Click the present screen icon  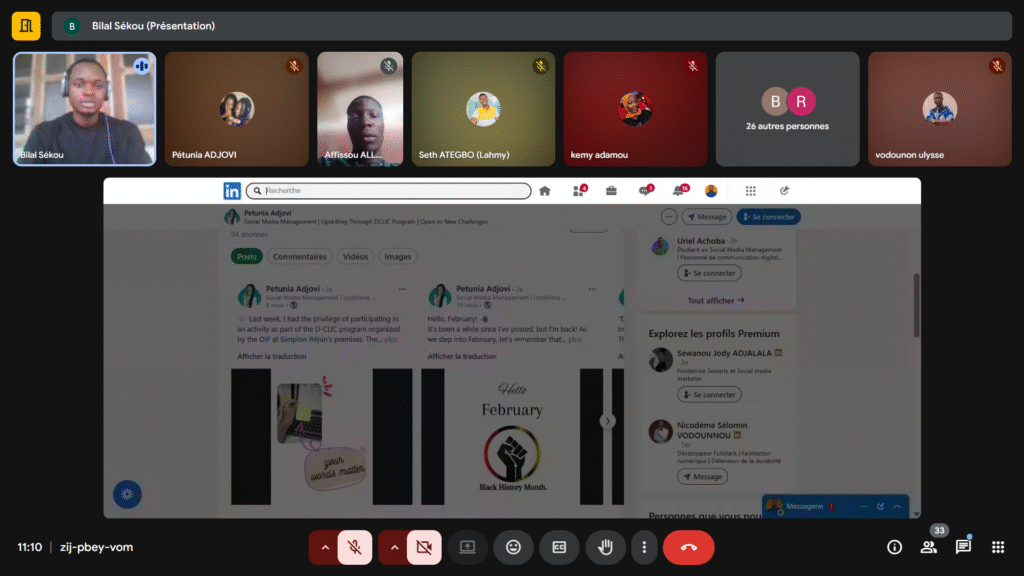(x=466, y=547)
